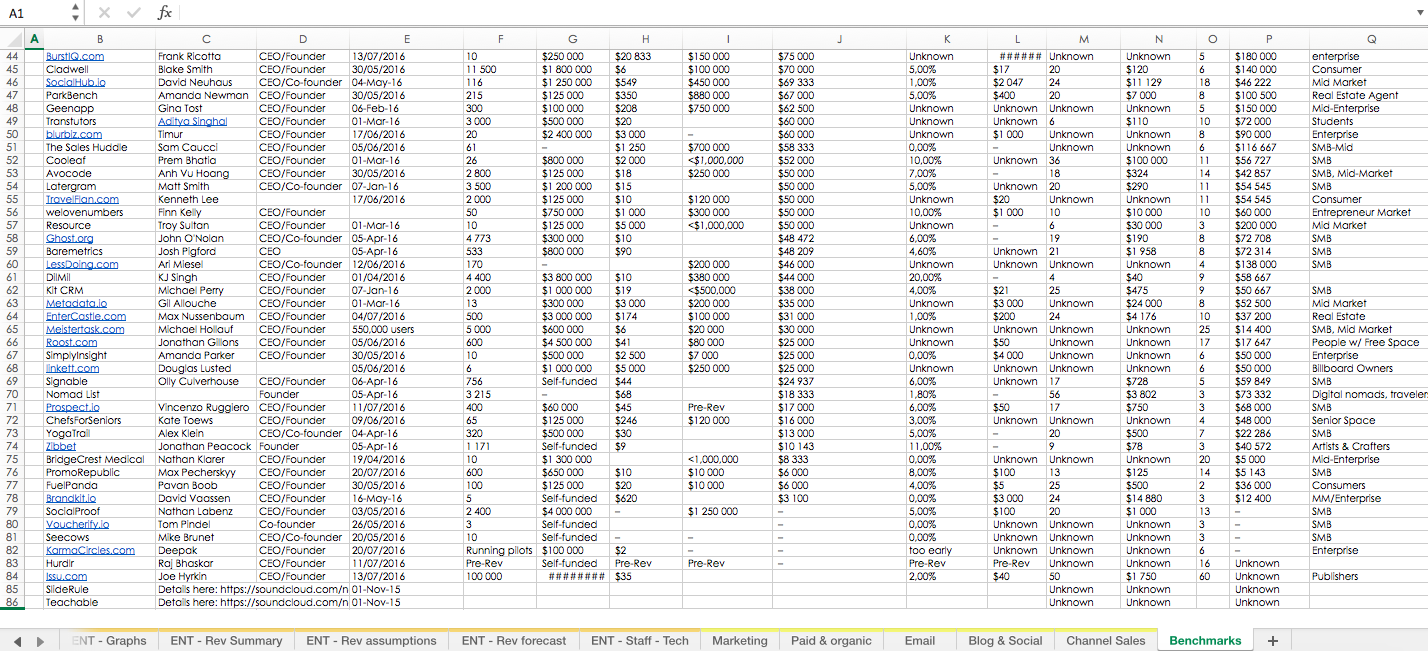The image size is (1428, 651).
Task: Click the TravelFlan.com link
Action: tap(82, 200)
